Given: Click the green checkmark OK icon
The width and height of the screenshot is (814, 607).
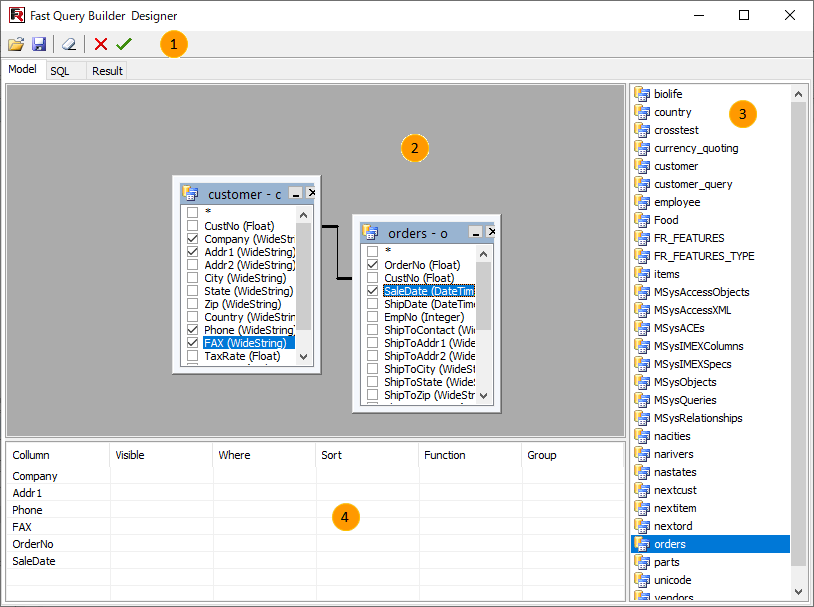Looking at the screenshot, I should [x=124, y=44].
